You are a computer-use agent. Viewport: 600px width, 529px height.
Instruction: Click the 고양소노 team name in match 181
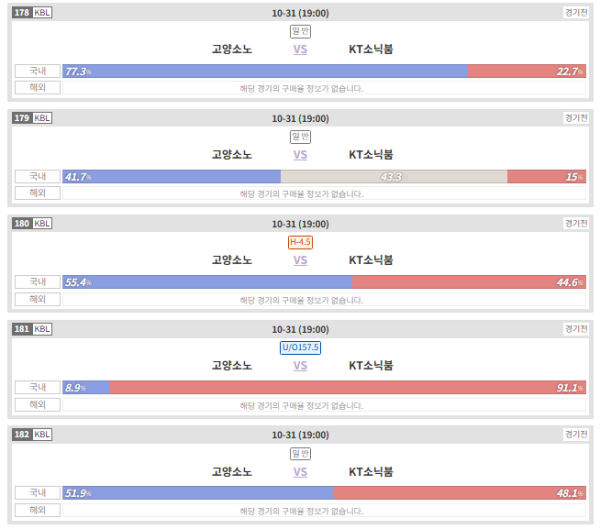click(x=232, y=366)
